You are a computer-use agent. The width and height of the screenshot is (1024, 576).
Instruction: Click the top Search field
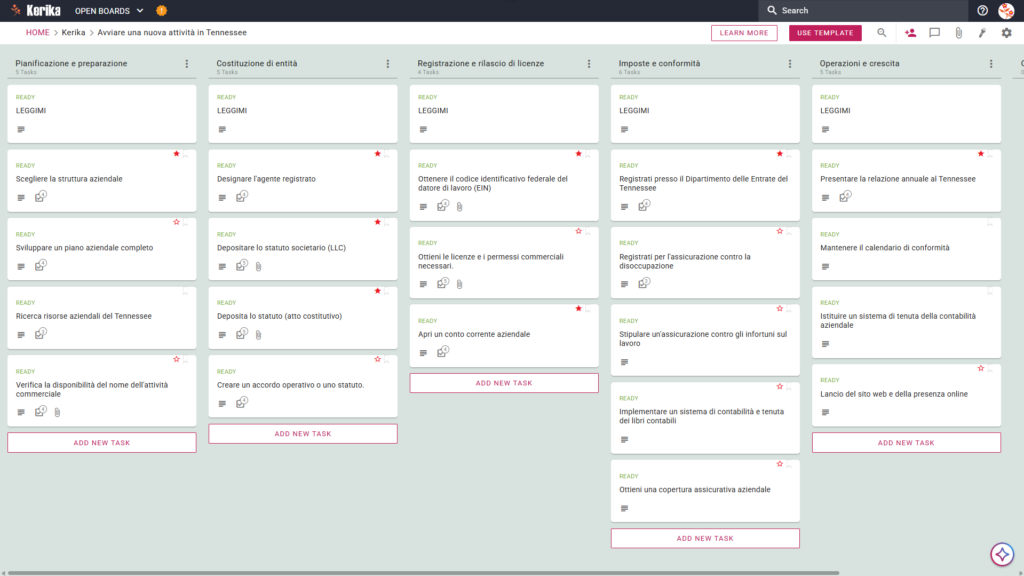coord(863,10)
